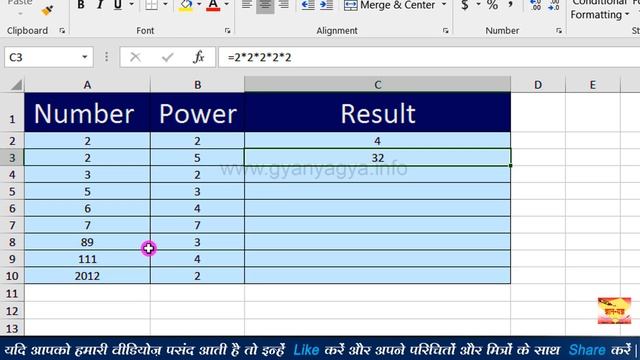Select cell C2 containing 4

click(378, 141)
